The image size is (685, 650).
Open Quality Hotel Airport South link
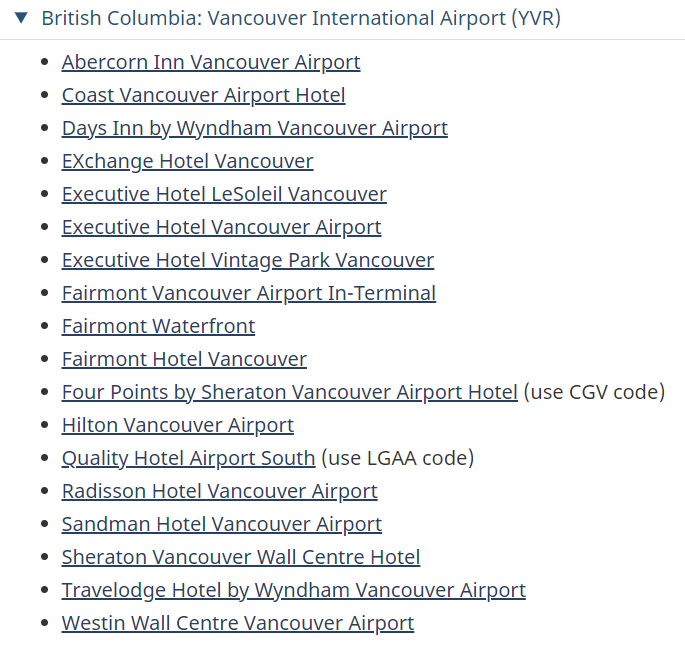[188, 458]
